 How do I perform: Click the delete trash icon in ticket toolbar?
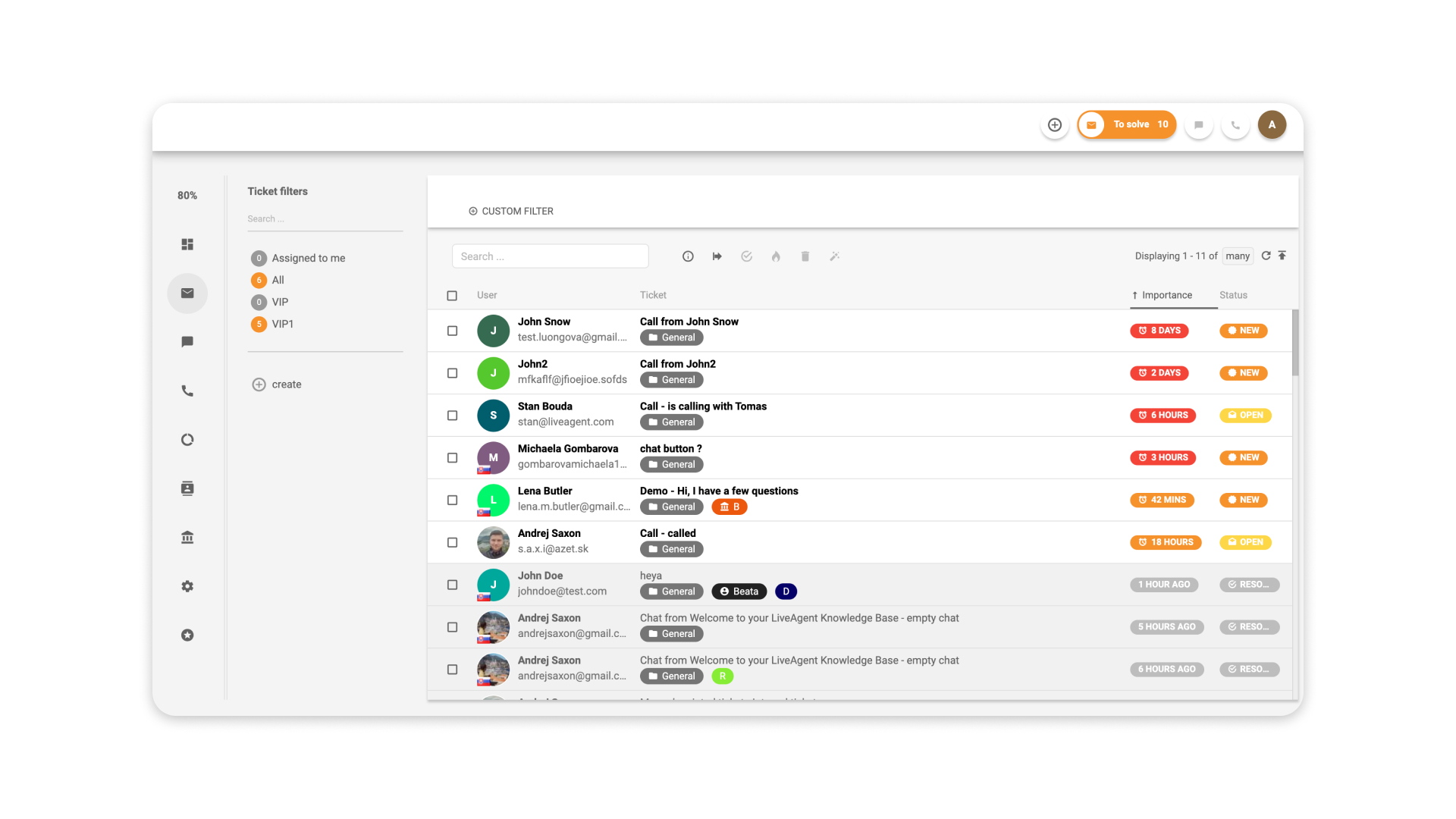805,256
